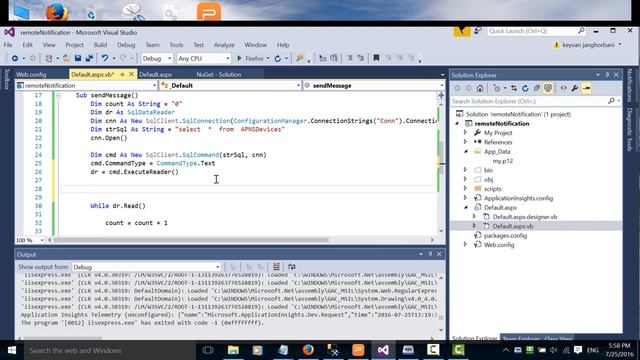640x360 pixels.
Task: Toggle auto hide on Output panel
Action: pos(430,254)
